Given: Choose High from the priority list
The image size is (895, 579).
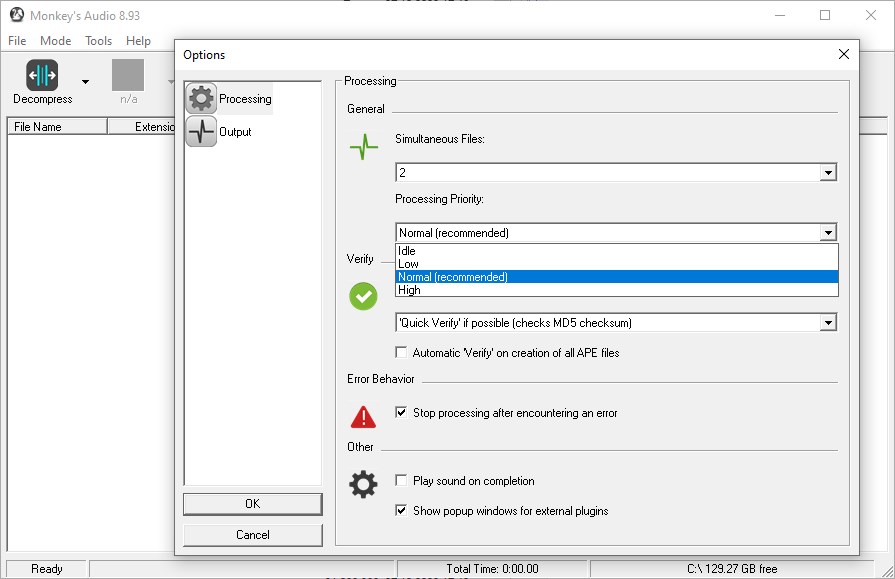Looking at the screenshot, I should click(410, 290).
